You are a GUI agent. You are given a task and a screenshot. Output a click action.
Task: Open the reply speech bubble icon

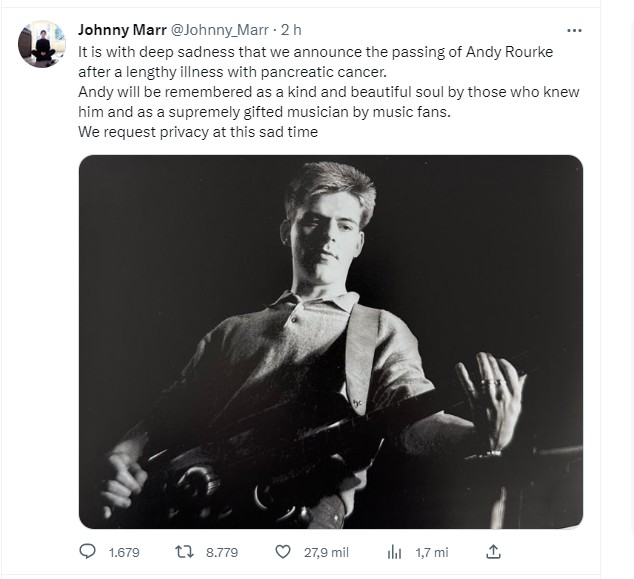[x=88, y=551]
